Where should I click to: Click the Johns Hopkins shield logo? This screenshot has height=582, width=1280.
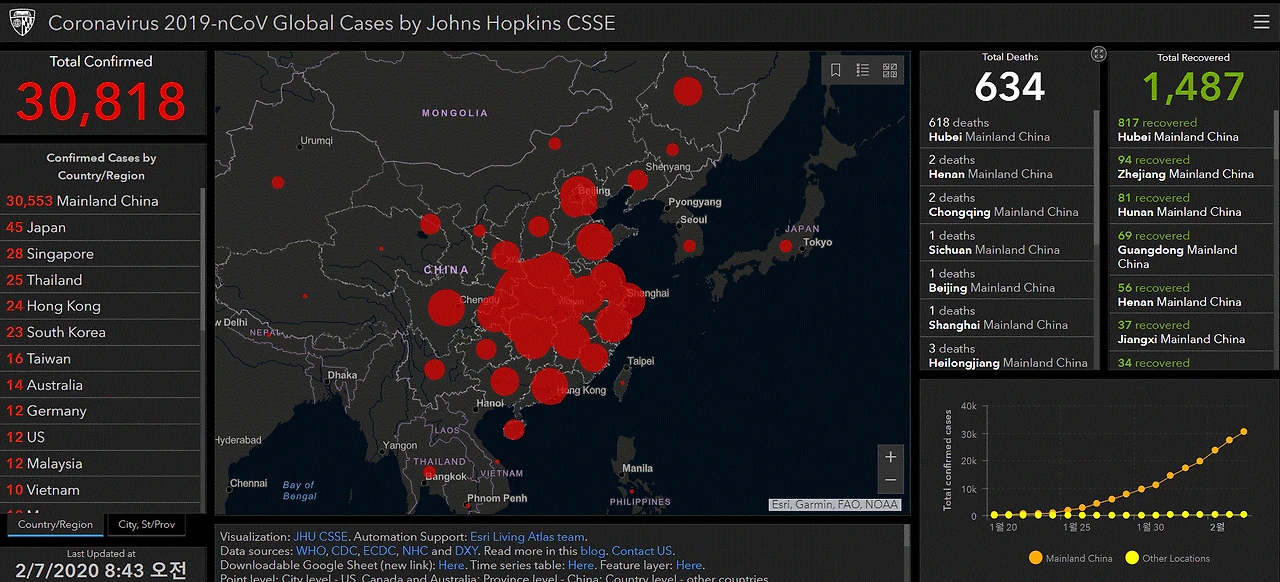point(22,22)
